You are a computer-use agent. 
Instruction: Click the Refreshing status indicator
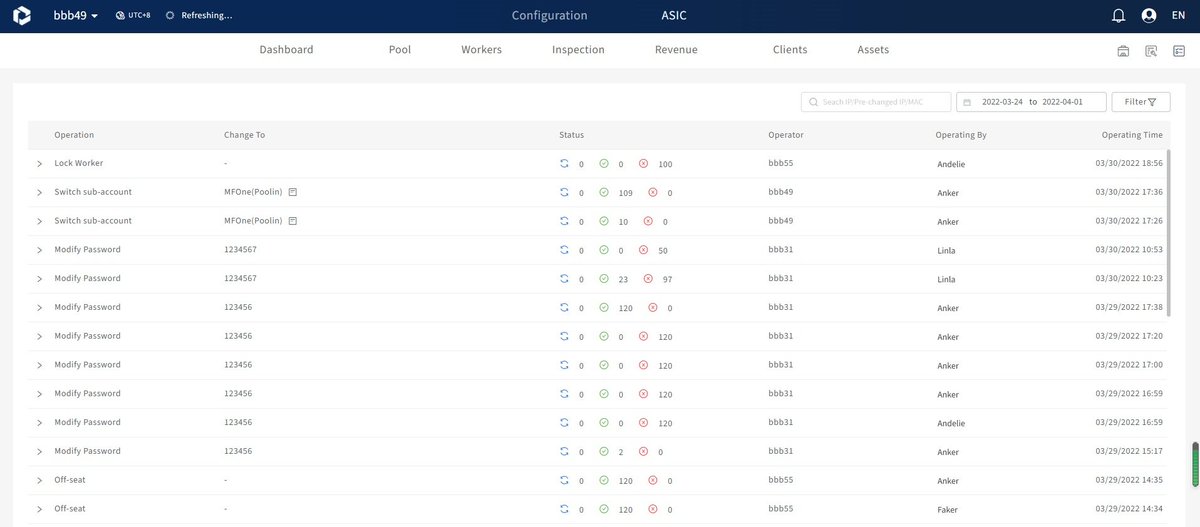tap(199, 16)
